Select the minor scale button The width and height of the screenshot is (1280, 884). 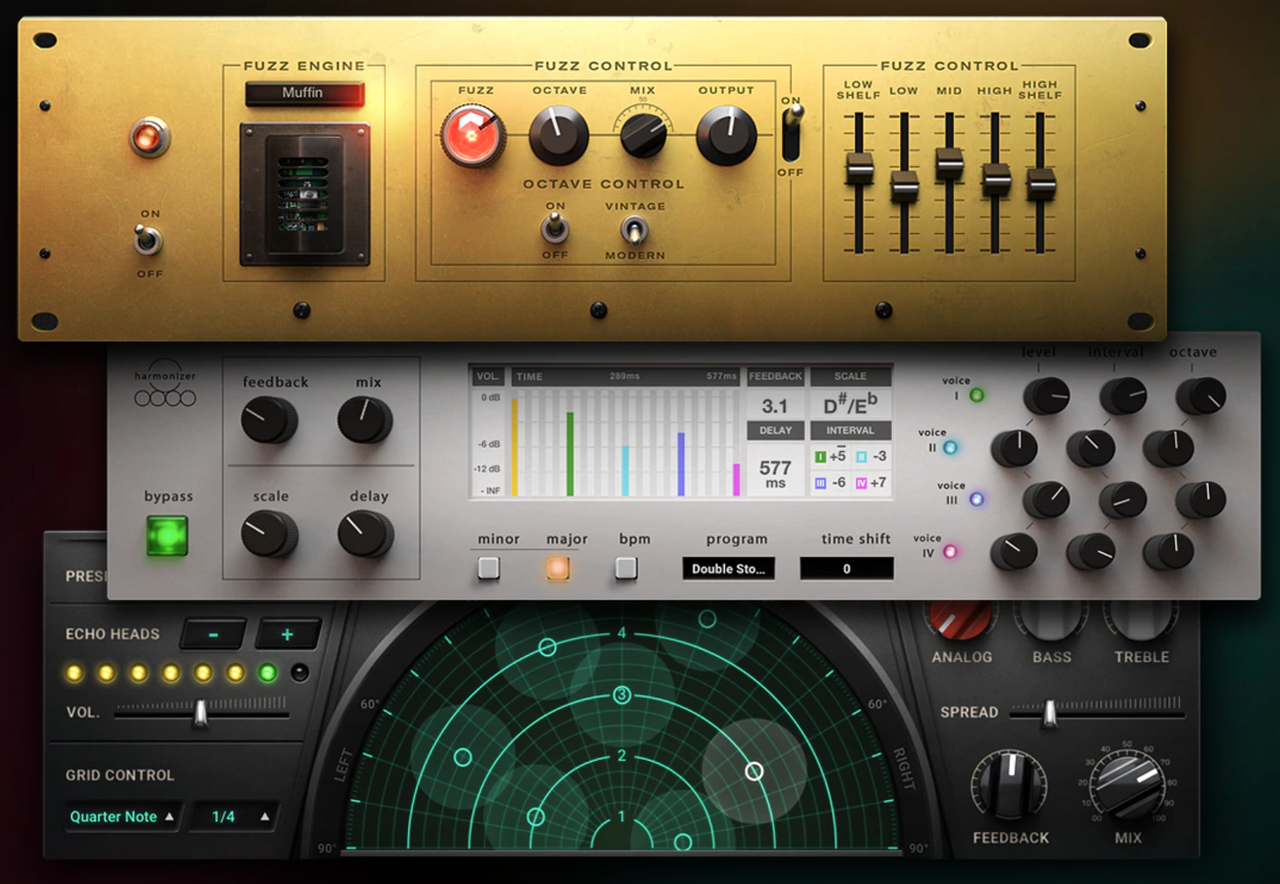(488, 568)
